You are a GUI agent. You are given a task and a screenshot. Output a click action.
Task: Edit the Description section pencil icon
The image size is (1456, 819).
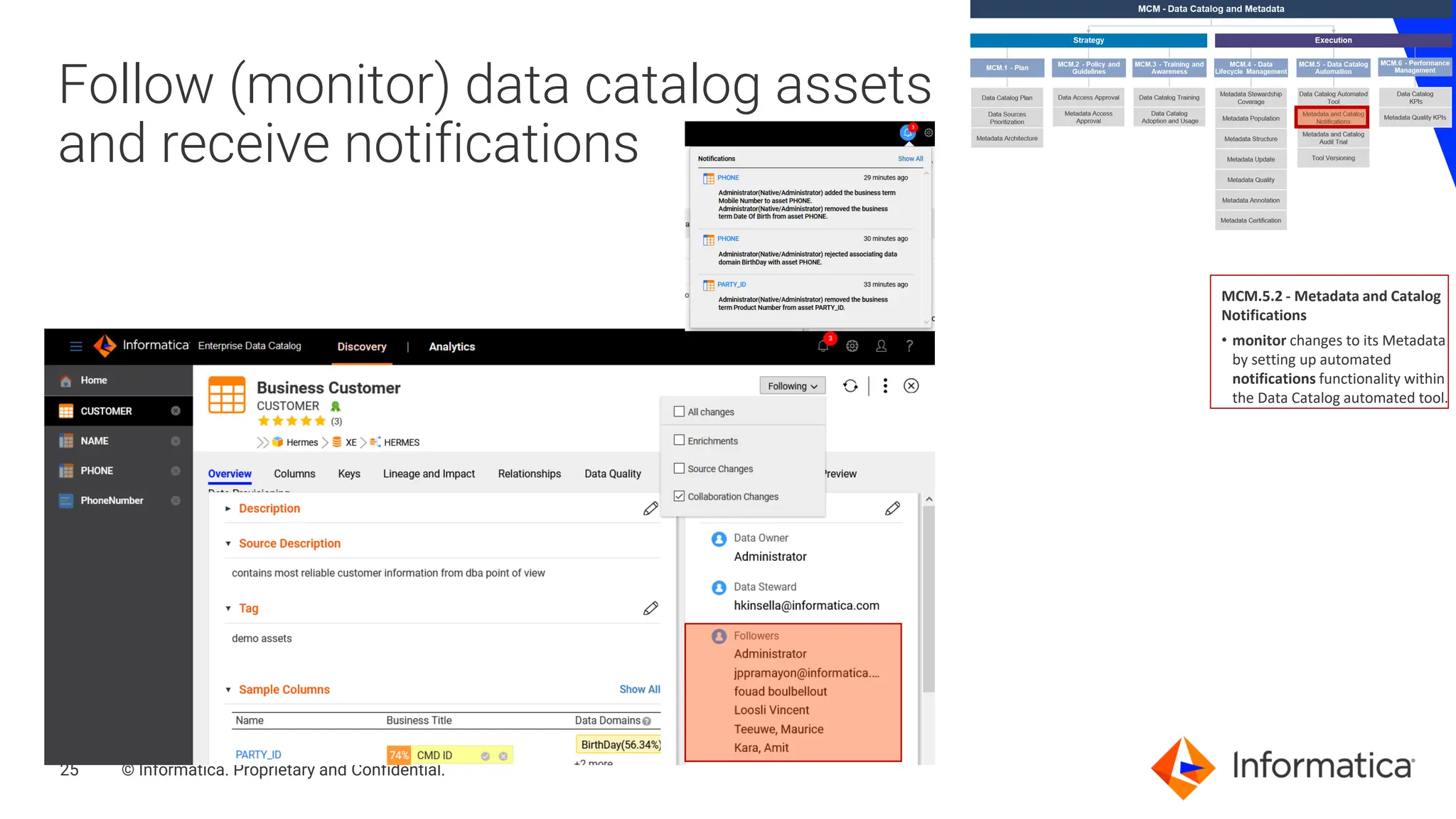pos(651,509)
